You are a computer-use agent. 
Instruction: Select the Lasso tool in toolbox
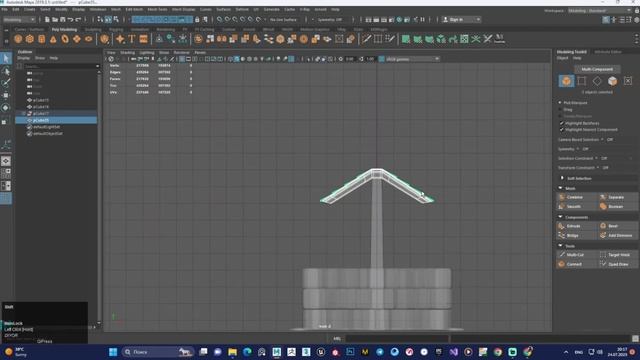6,71
